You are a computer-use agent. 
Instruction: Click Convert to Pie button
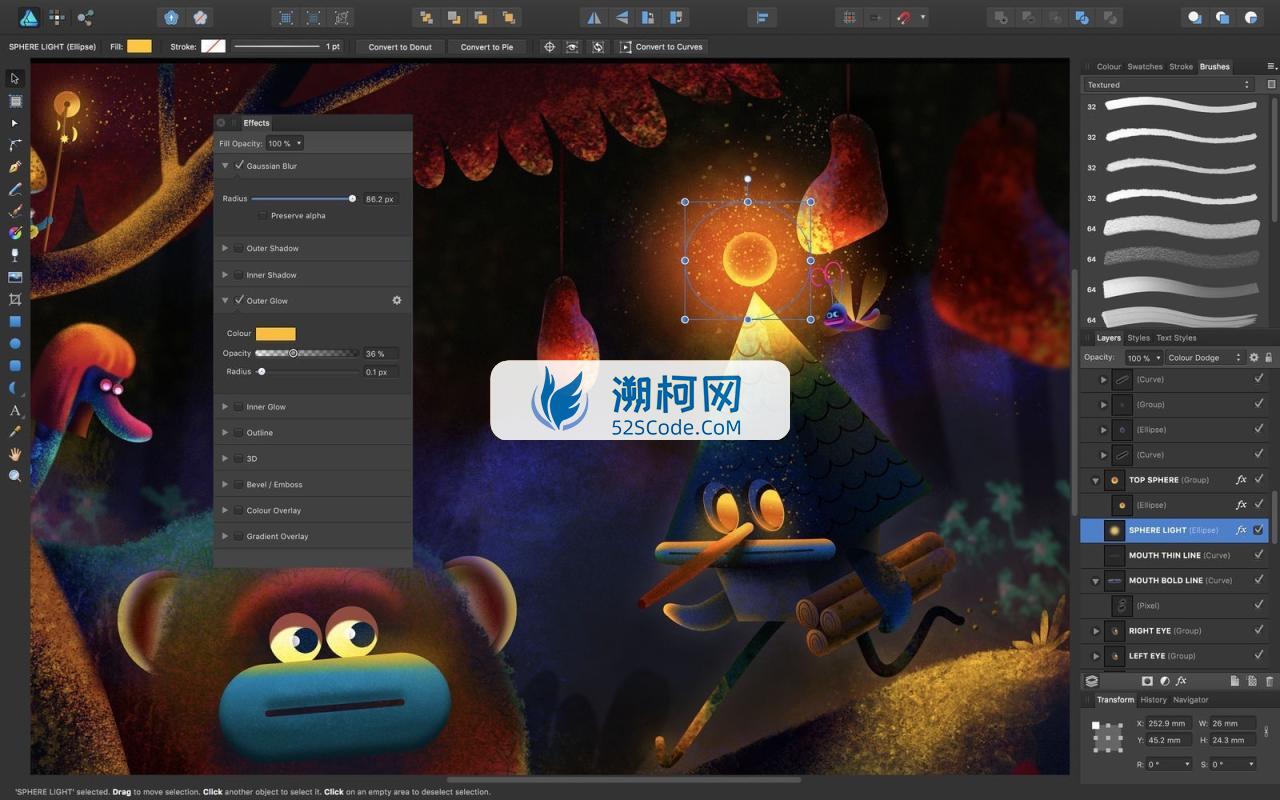pos(487,47)
